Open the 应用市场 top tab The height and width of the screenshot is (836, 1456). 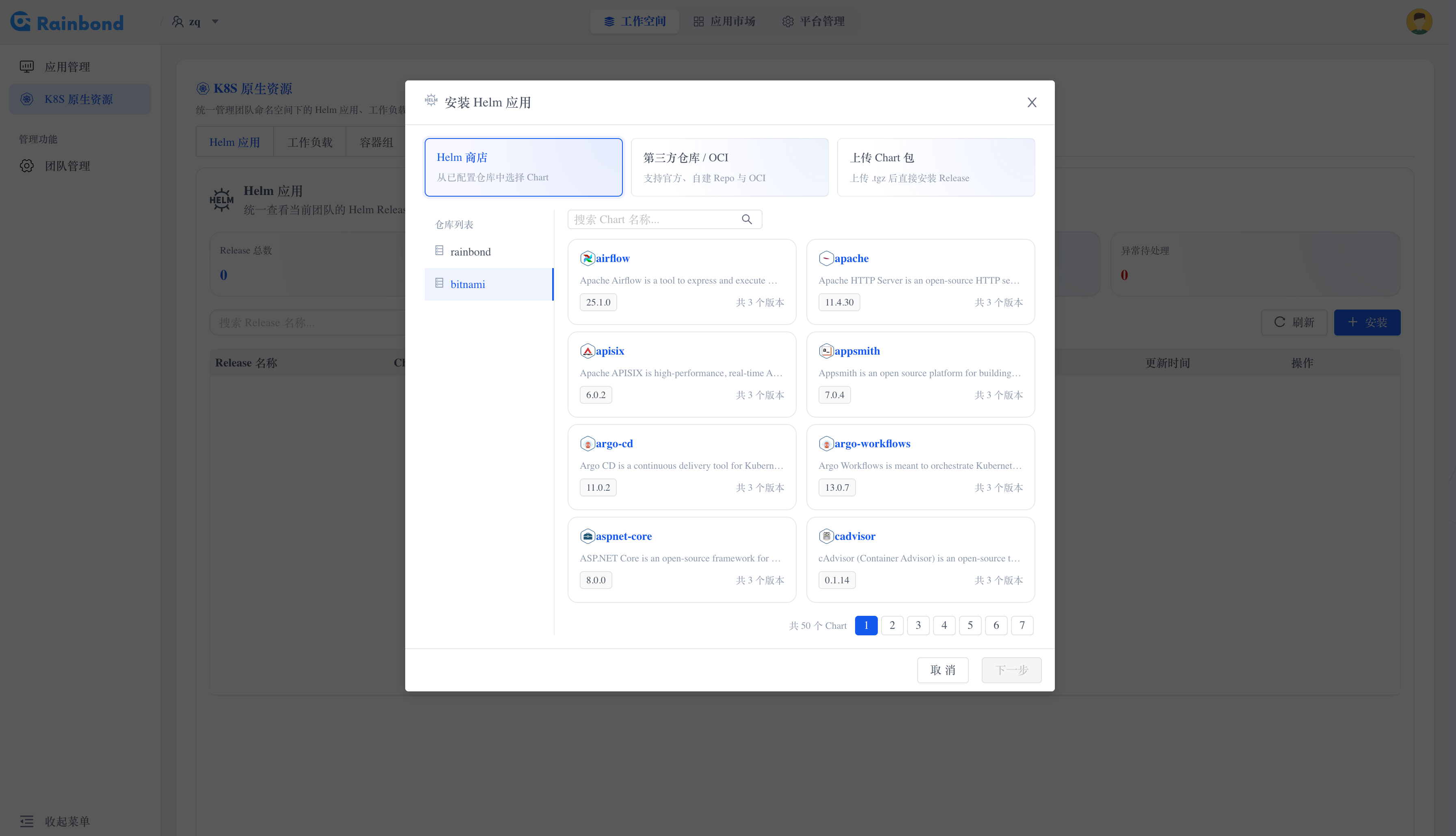(724, 21)
